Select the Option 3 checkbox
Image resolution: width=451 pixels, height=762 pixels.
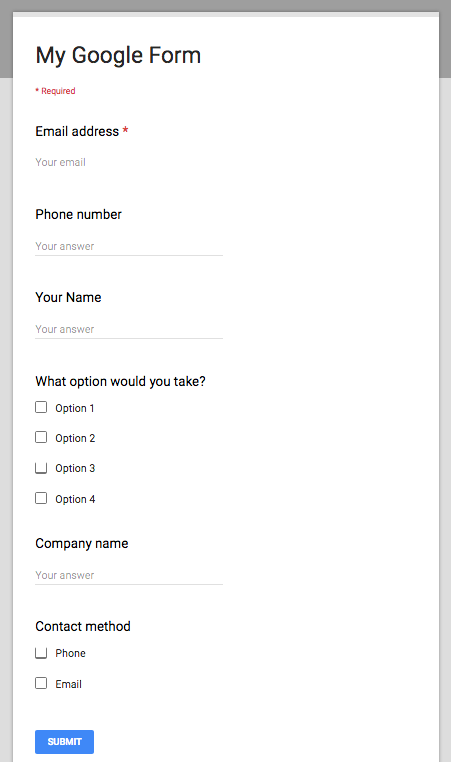pos(41,468)
